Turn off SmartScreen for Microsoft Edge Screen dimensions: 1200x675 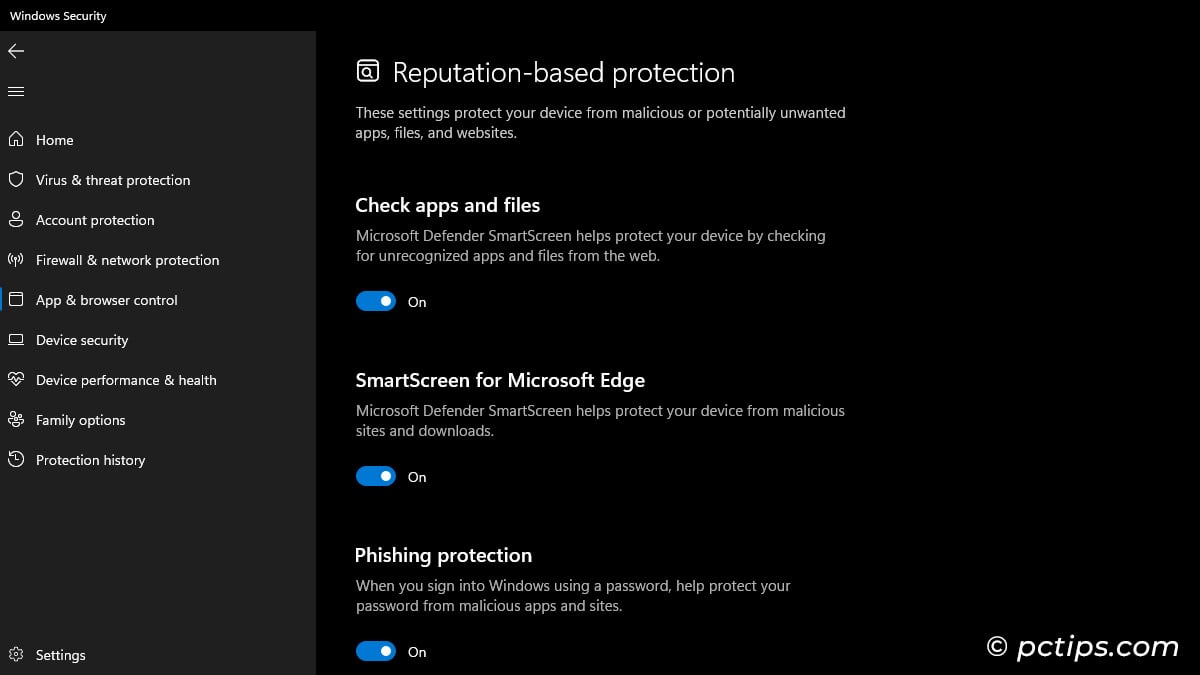click(376, 476)
